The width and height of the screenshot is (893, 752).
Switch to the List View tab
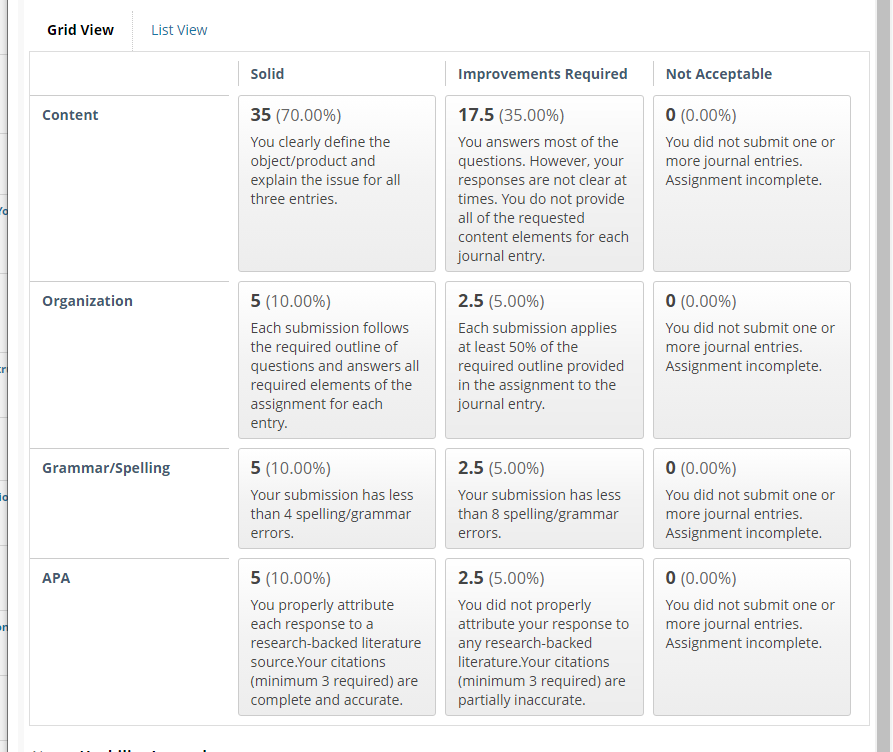coord(179,30)
